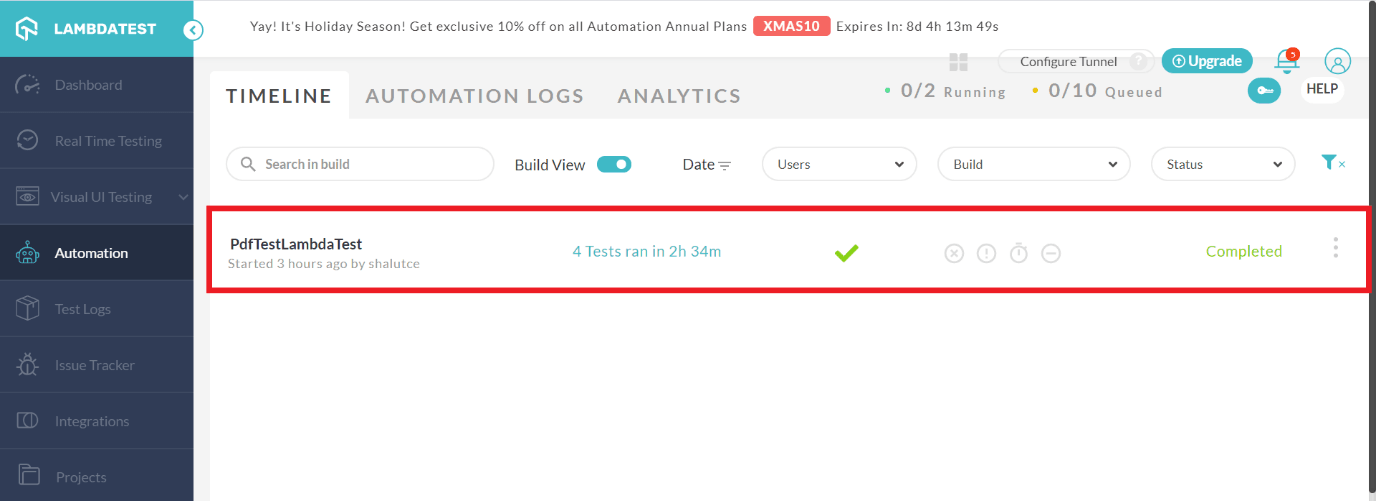Image resolution: width=1376 pixels, height=501 pixels.
Task: Switch to the Analytics tab
Action: pyautogui.click(x=680, y=96)
